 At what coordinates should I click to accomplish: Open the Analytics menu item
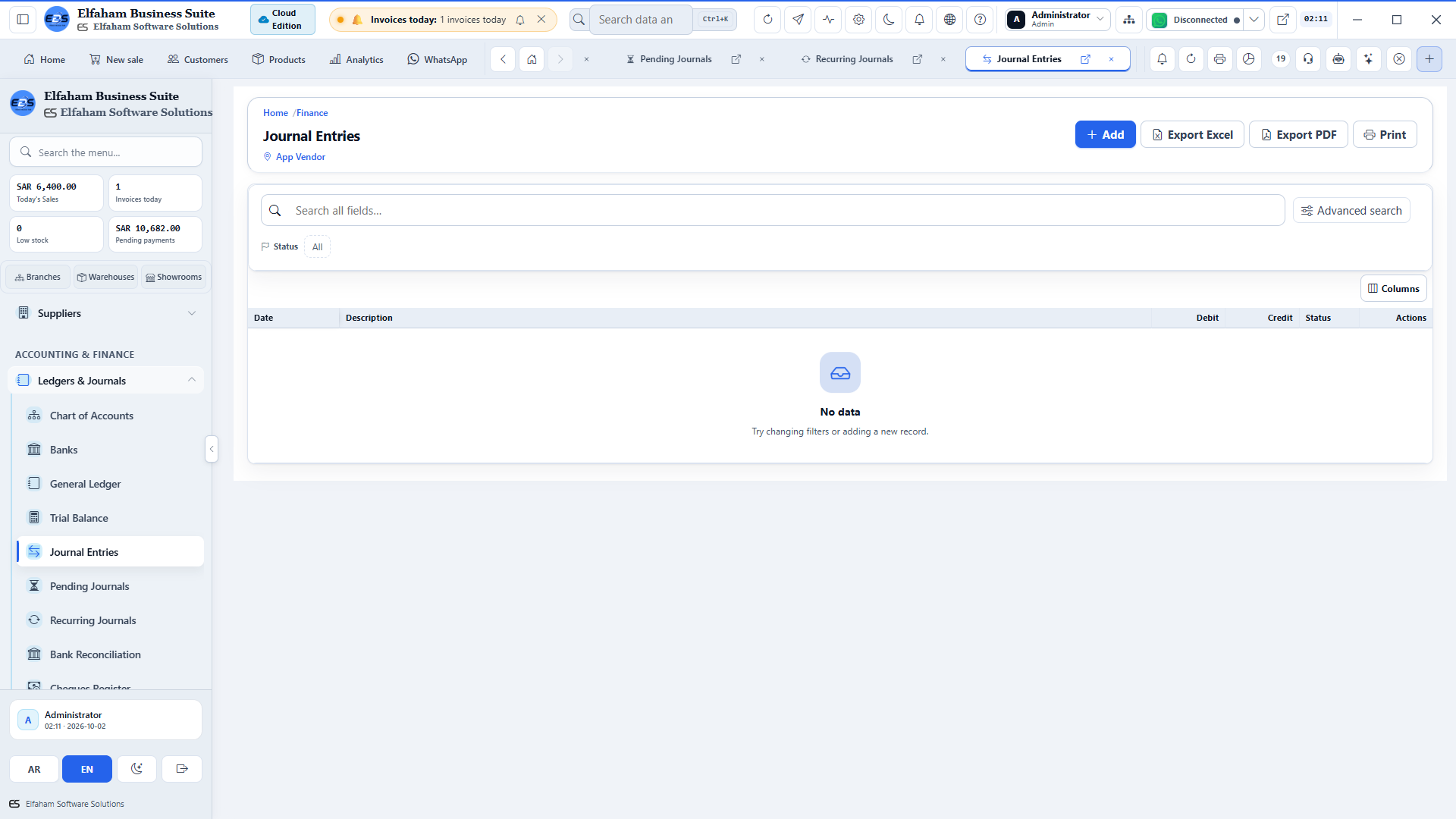(x=356, y=59)
